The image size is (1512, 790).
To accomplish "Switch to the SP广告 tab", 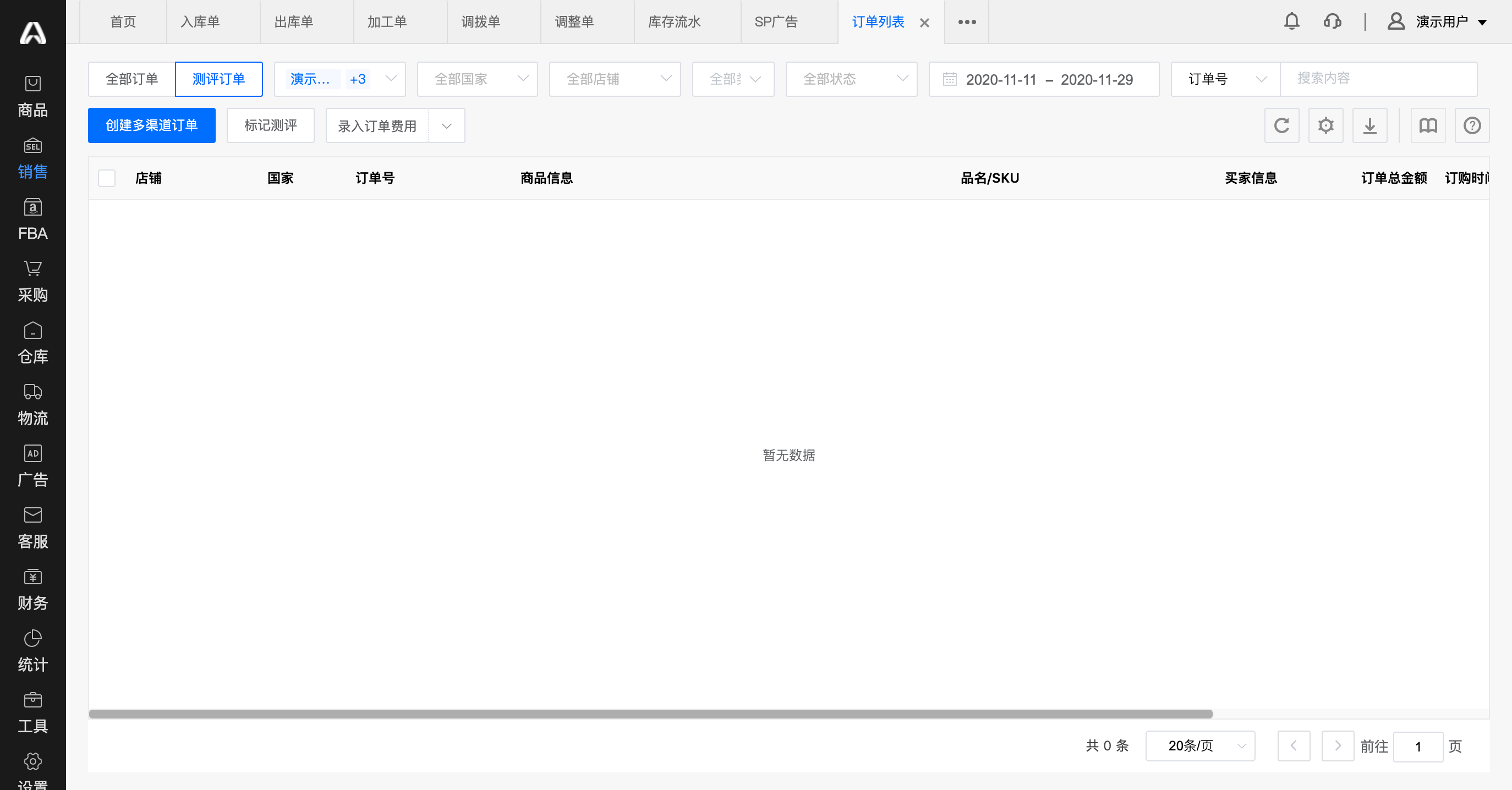I will pyautogui.click(x=776, y=21).
